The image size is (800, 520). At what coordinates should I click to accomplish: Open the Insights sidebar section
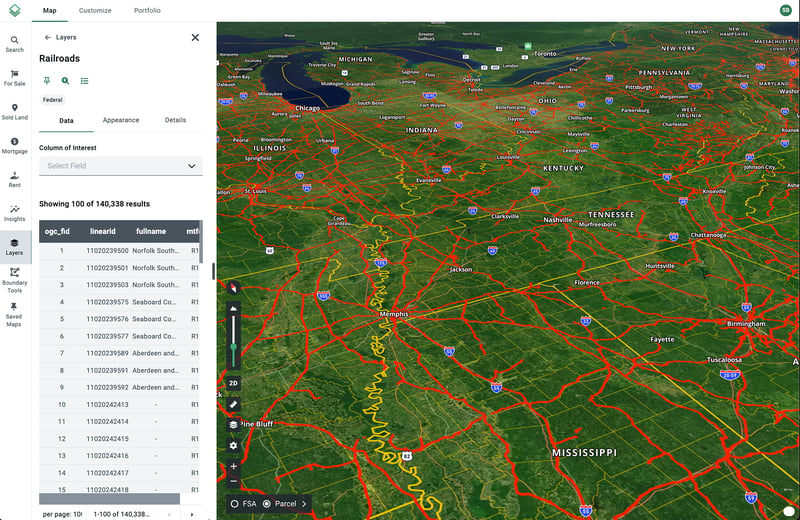click(x=15, y=213)
